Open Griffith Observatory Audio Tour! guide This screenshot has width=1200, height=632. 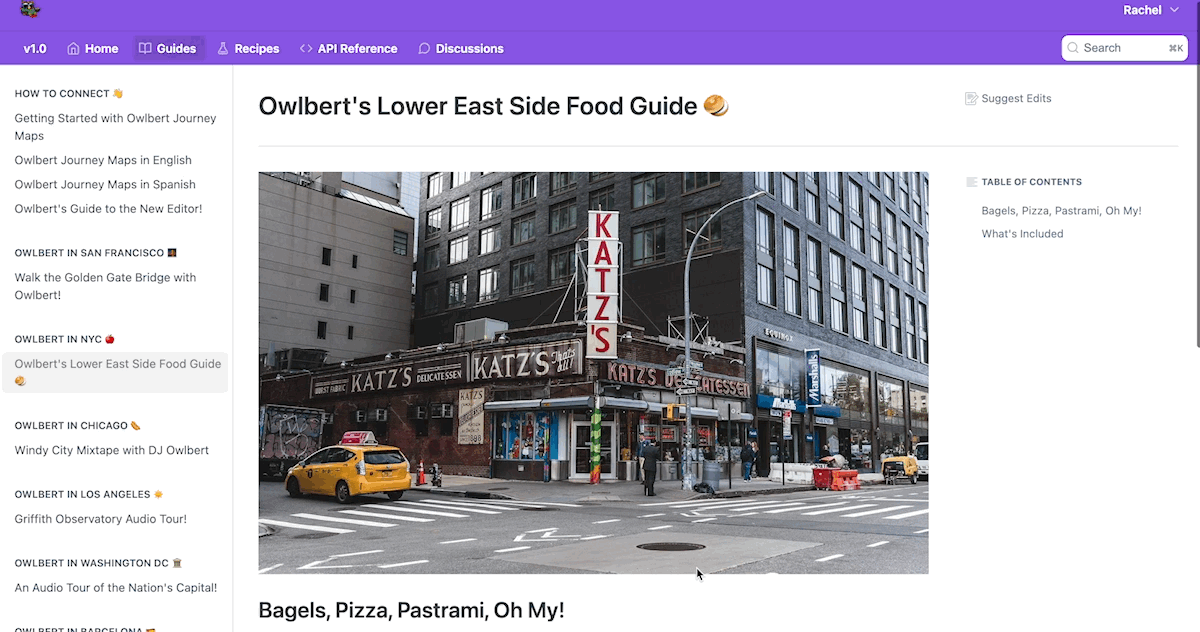[x=101, y=519]
